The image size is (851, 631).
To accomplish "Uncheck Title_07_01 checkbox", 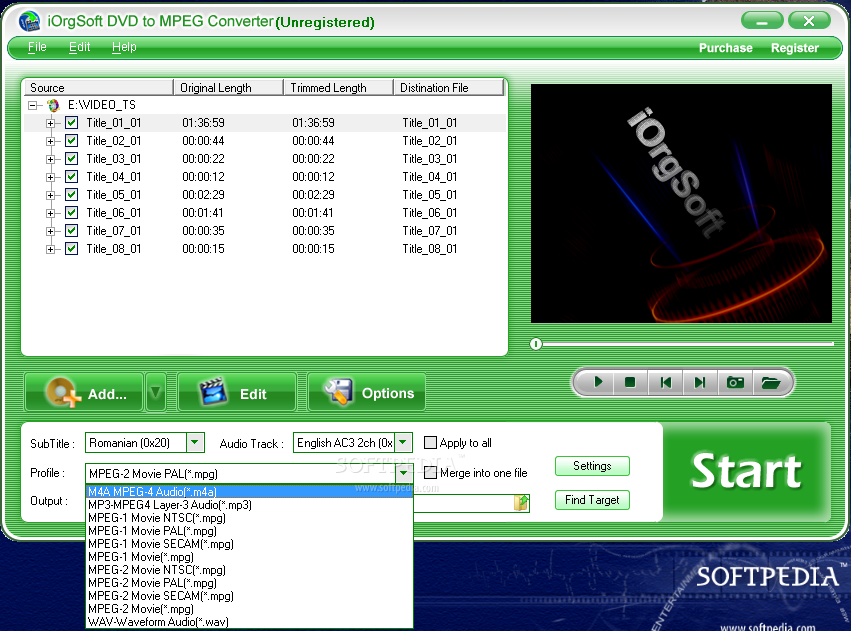I will pyautogui.click(x=71, y=231).
